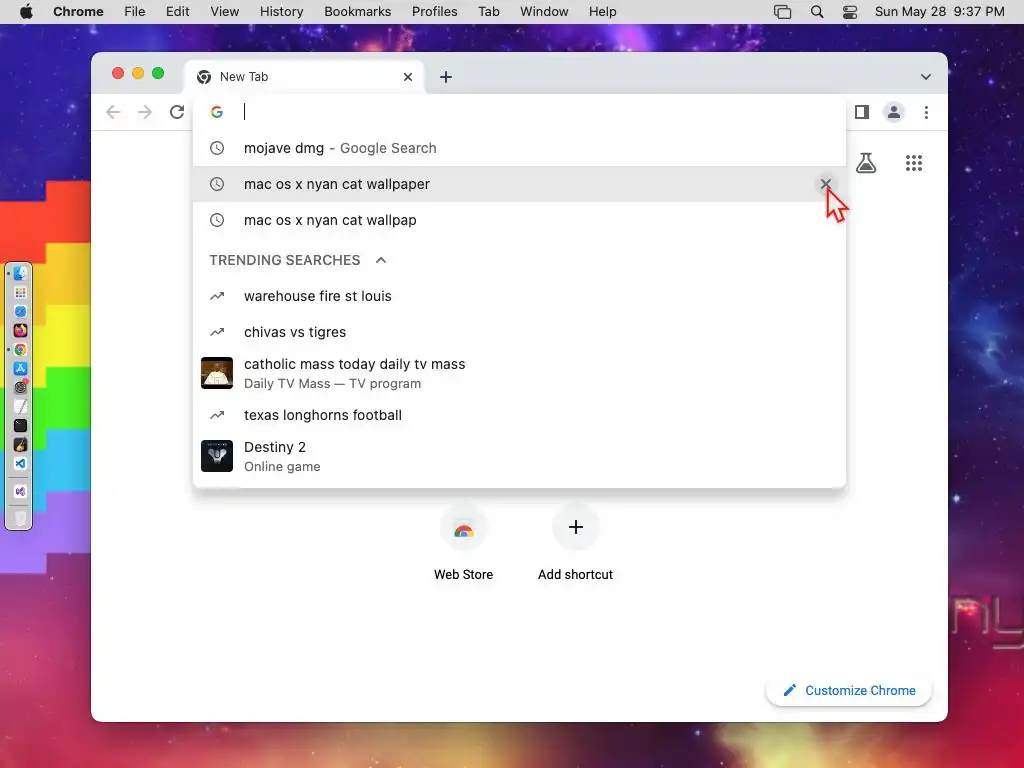Screen dimensions: 1024x768
Task: Open Firefox from the dock
Action: pos(20,330)
